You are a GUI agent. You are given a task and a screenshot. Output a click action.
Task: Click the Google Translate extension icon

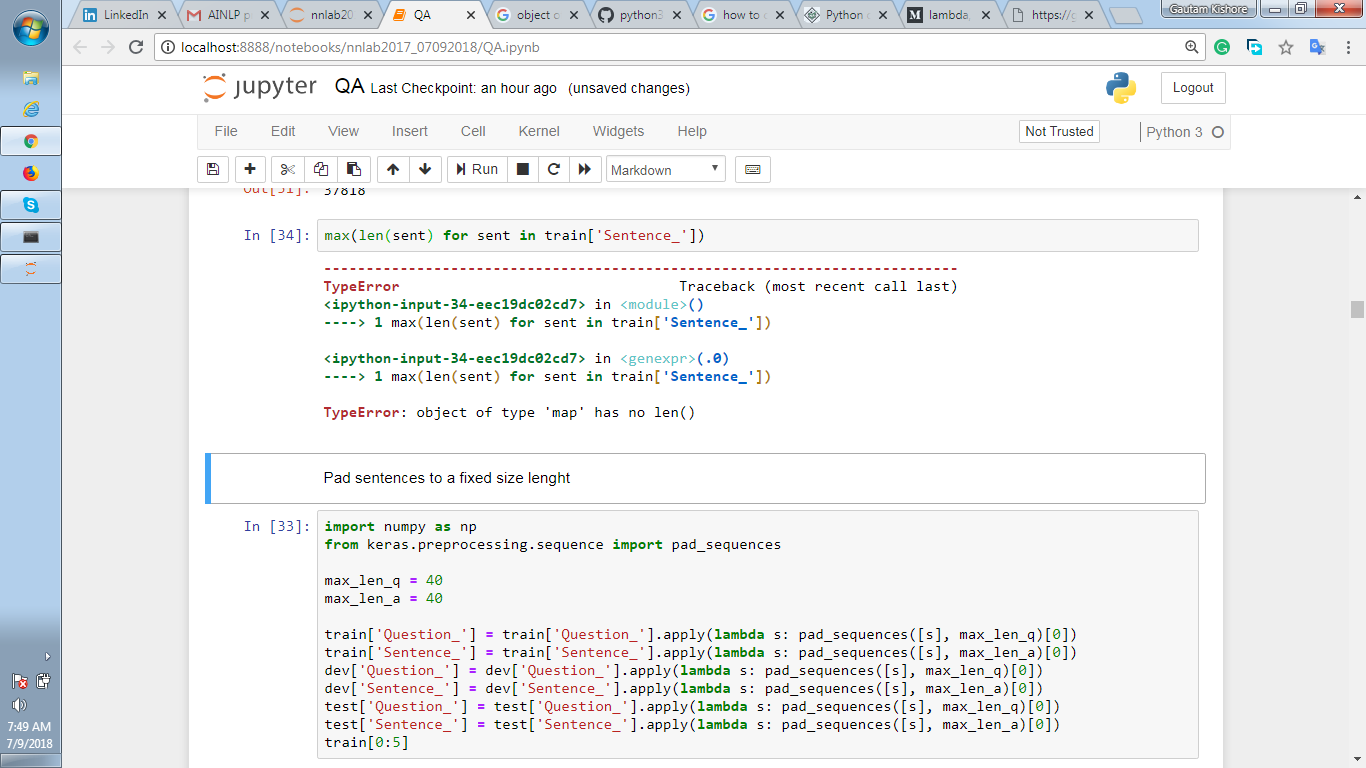pos(1318,47)
